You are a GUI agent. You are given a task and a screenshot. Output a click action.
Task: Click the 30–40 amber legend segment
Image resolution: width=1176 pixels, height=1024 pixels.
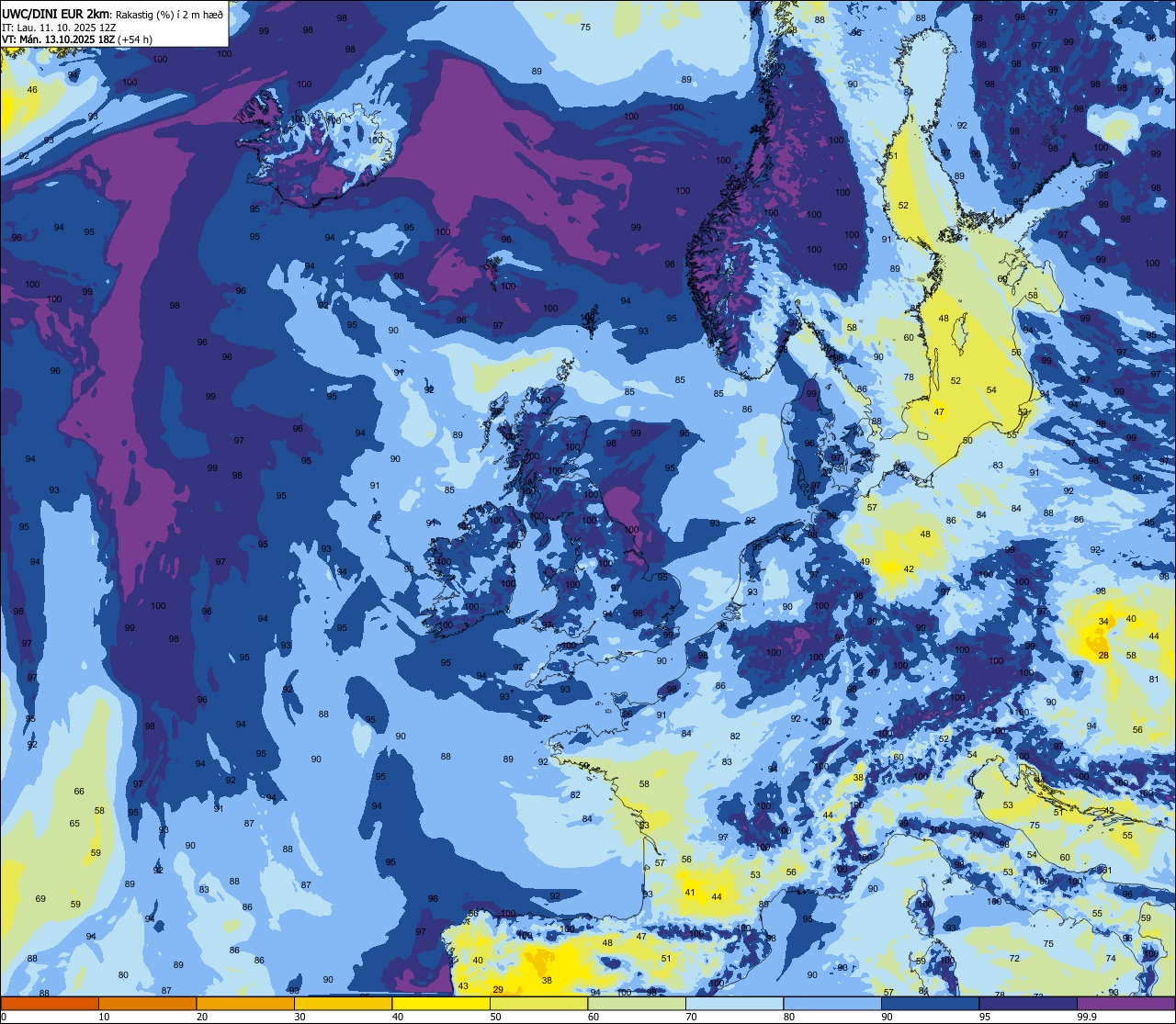343,1003
